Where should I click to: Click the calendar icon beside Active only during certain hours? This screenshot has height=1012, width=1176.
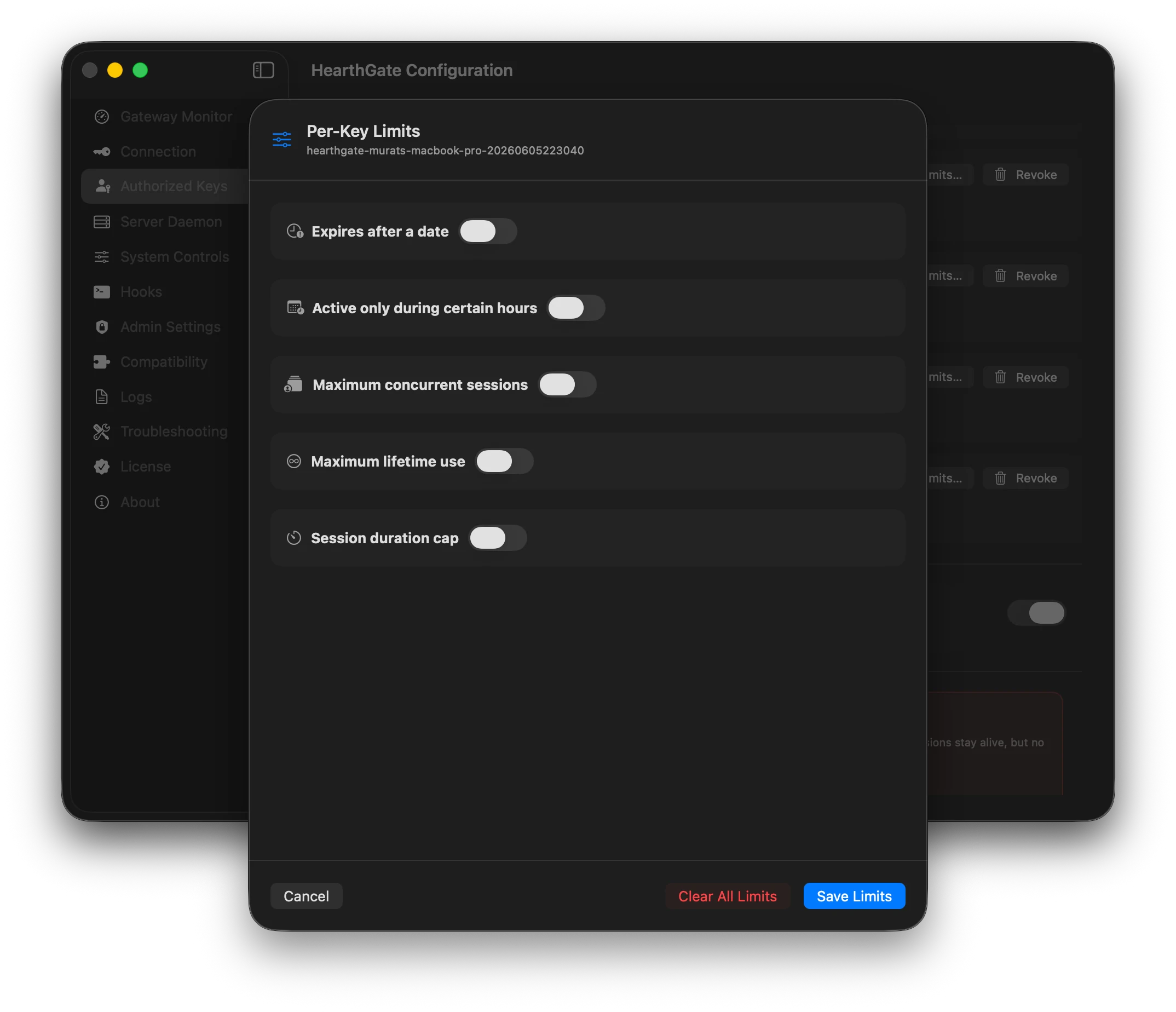pos(295,308)
